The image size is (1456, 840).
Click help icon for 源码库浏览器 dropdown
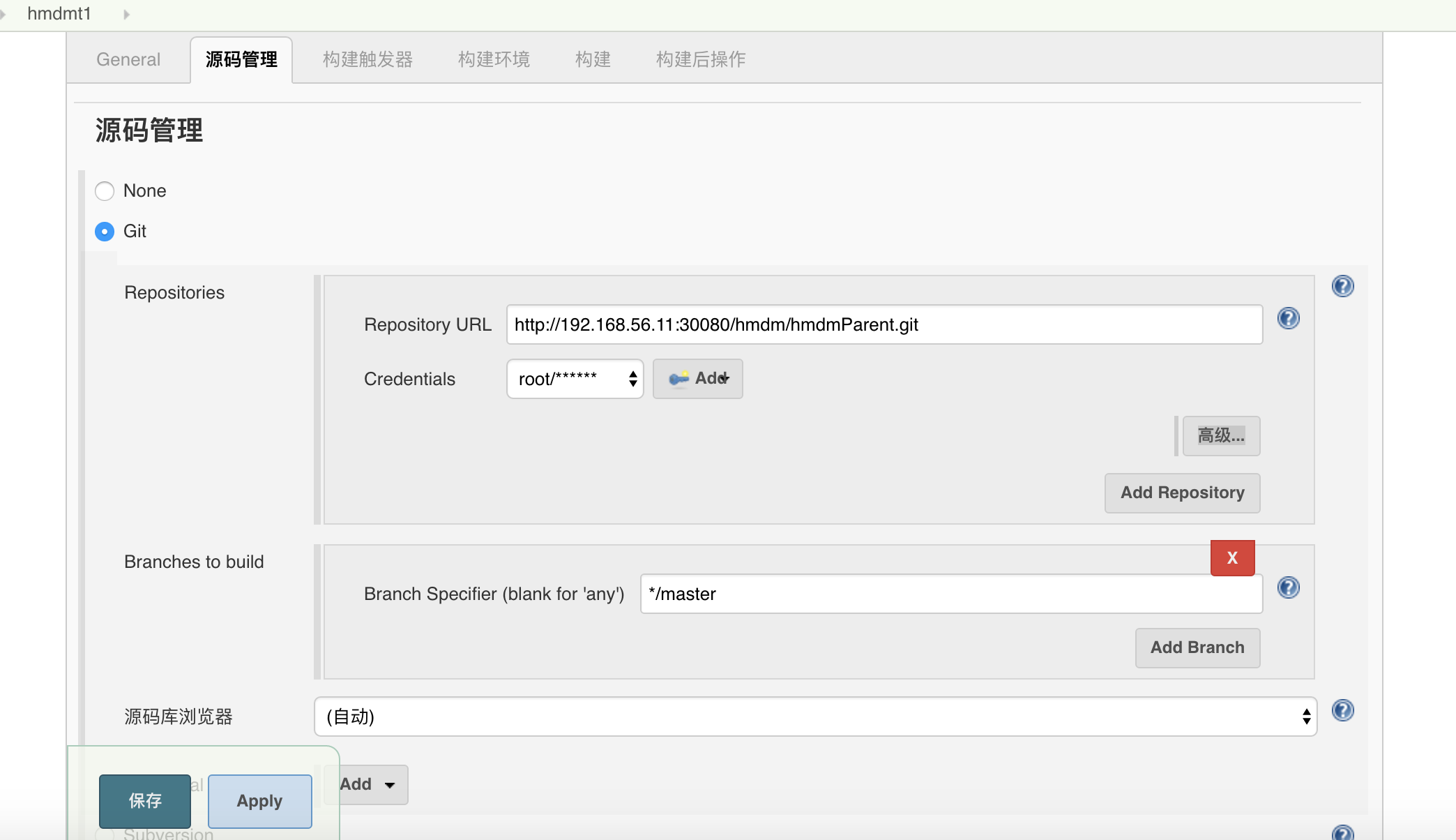(x=1342, y=710)
